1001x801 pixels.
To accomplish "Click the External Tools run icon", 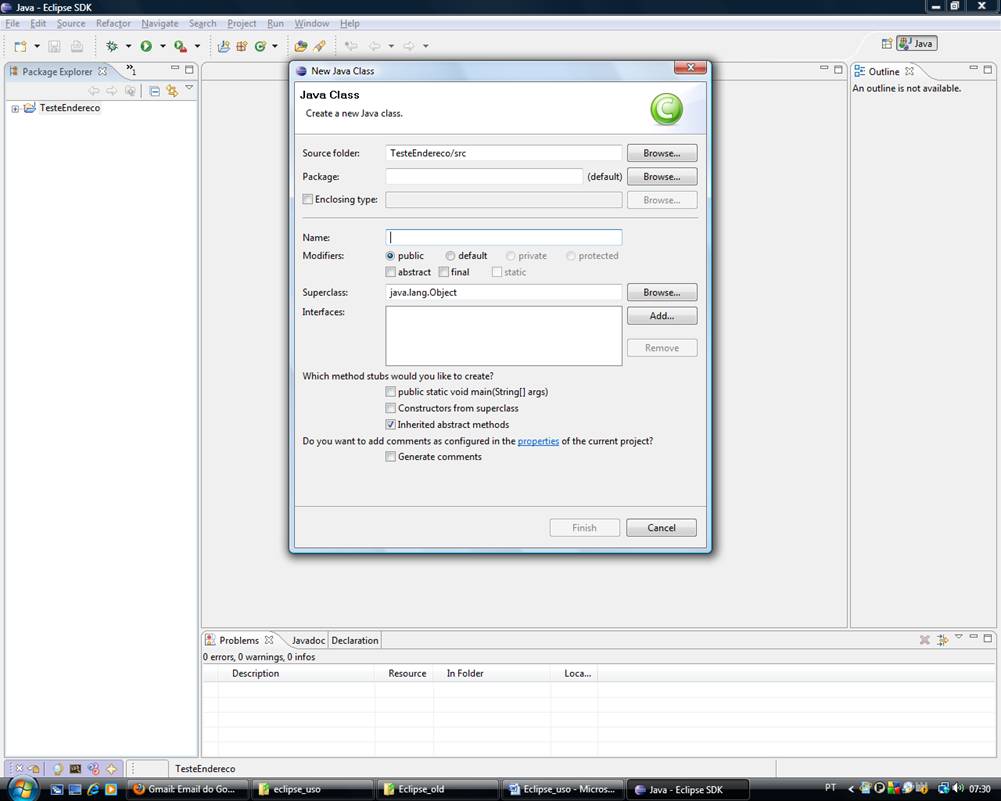I will [181, 46].
